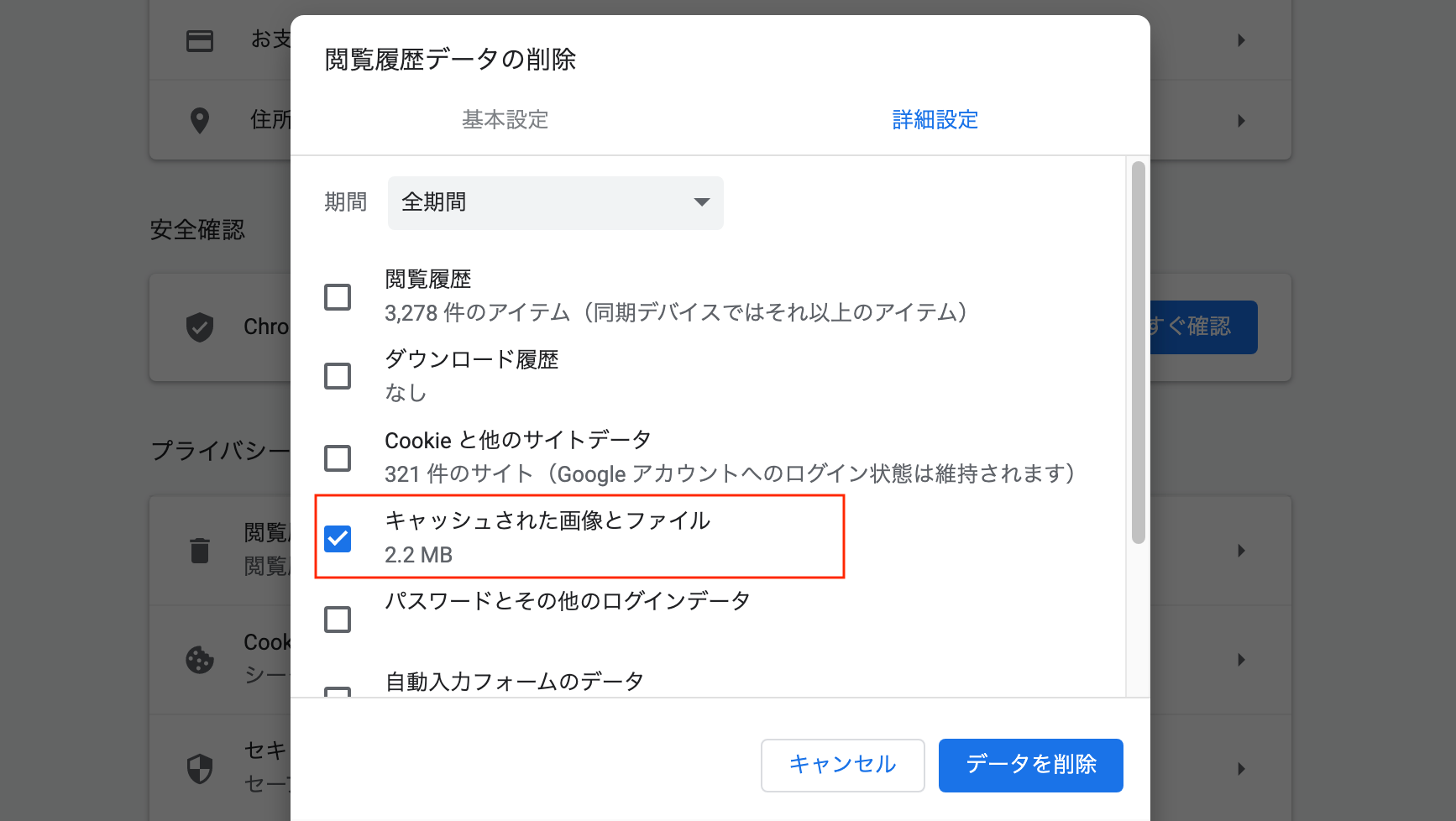Click the cookie icon in privacy list
Viewport: 1456px width, 821px height.
[x=200, y=660]
